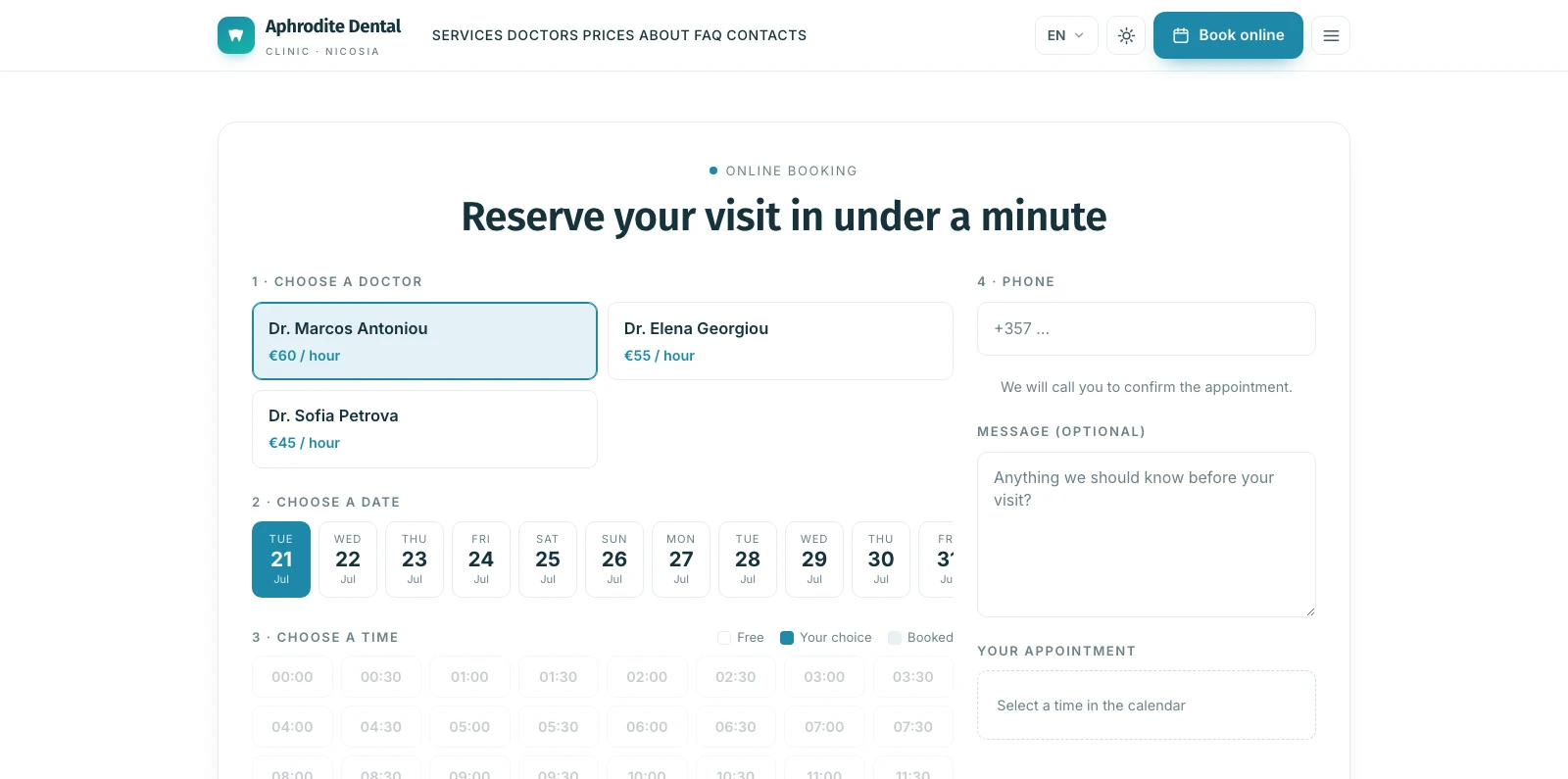
Task: Click the 03:30 time slot
Action: (913, 677)
